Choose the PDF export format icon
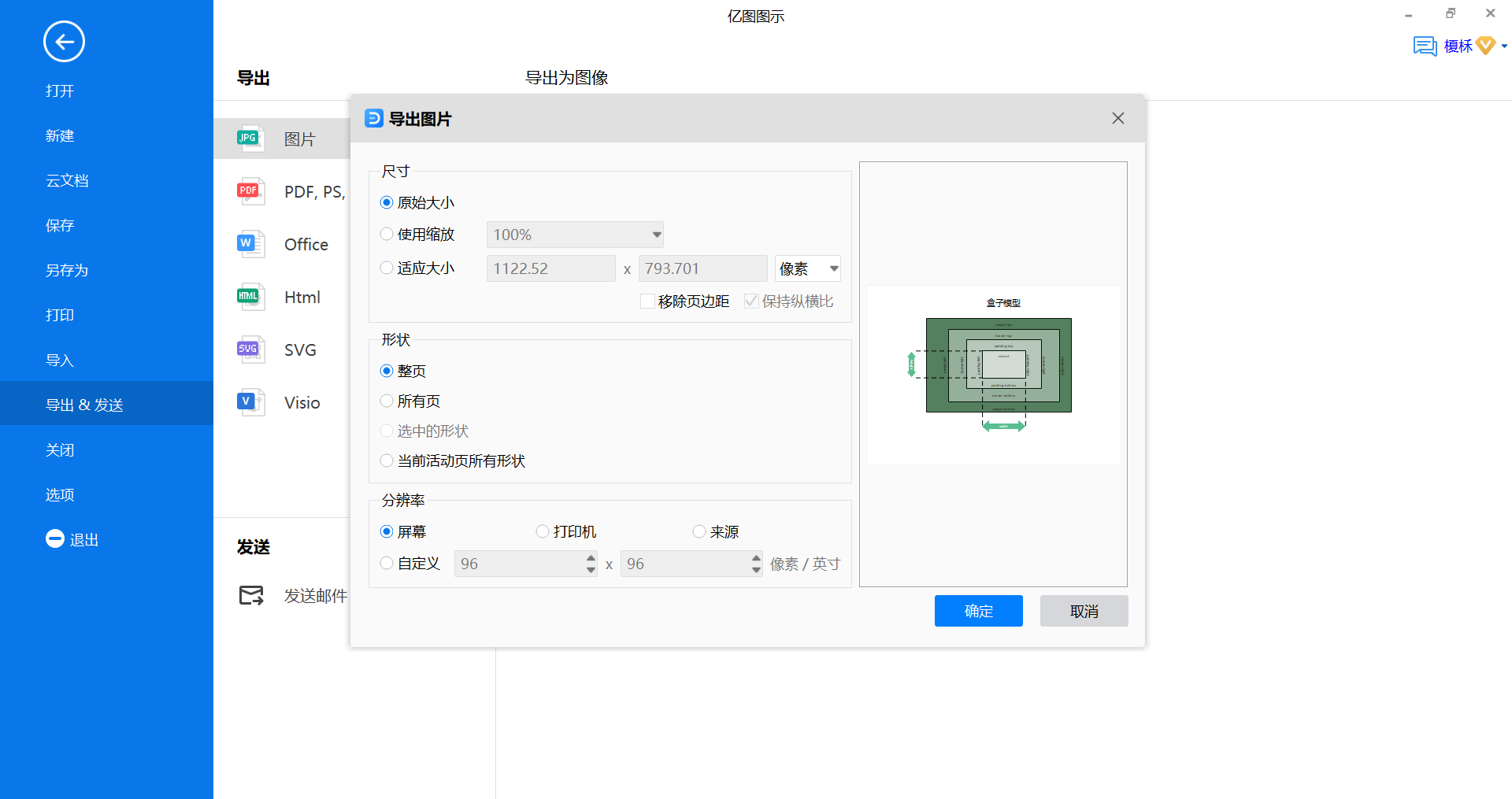The height and width of the screenshot is (799, 1512). 250,191
